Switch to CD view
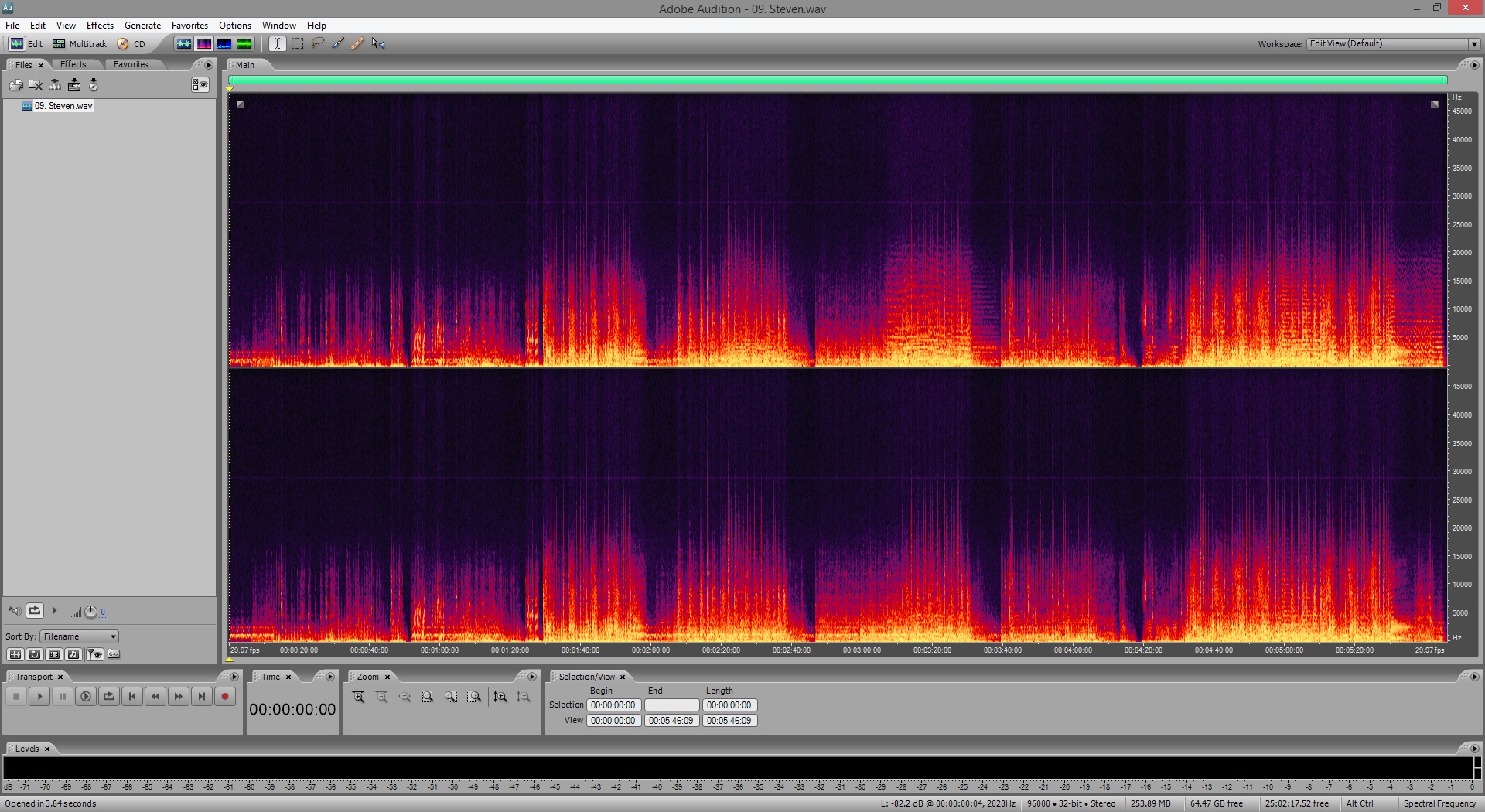1485x812 pixels. pyautogui.click(x=131, y=44)
